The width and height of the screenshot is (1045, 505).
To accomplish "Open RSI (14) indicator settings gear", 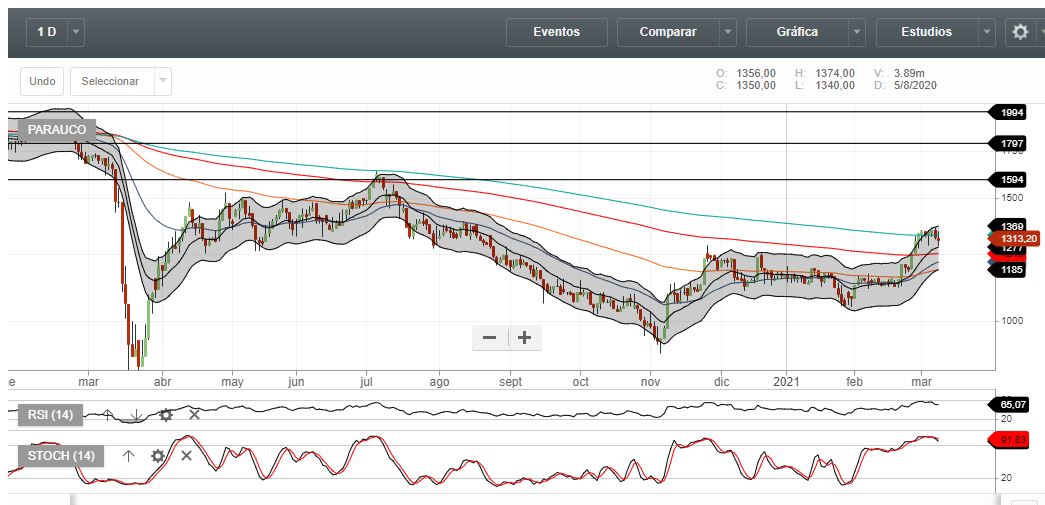I will [166, 414].
